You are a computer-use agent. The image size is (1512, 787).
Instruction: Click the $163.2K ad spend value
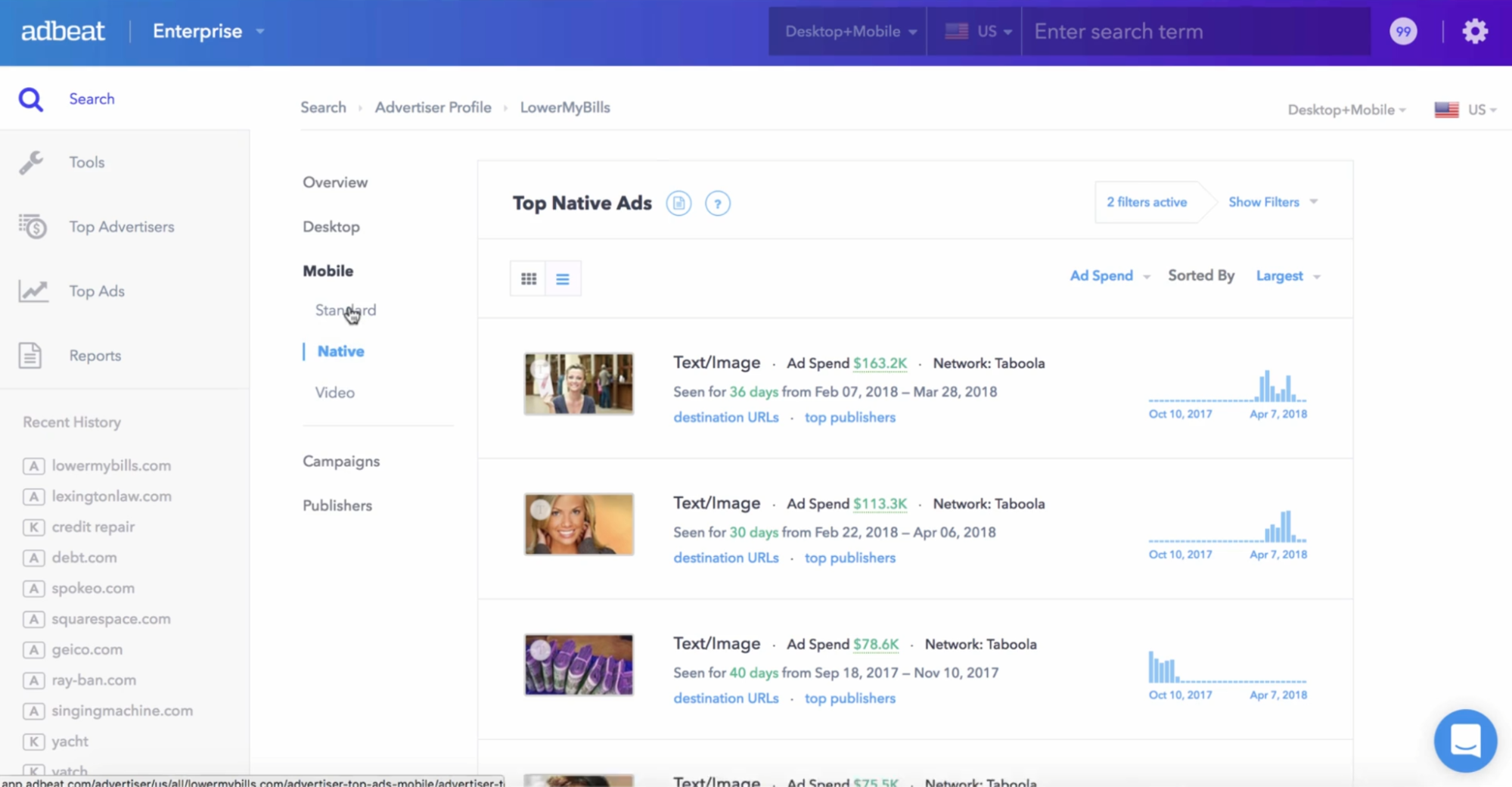click(x=880, y=363)
